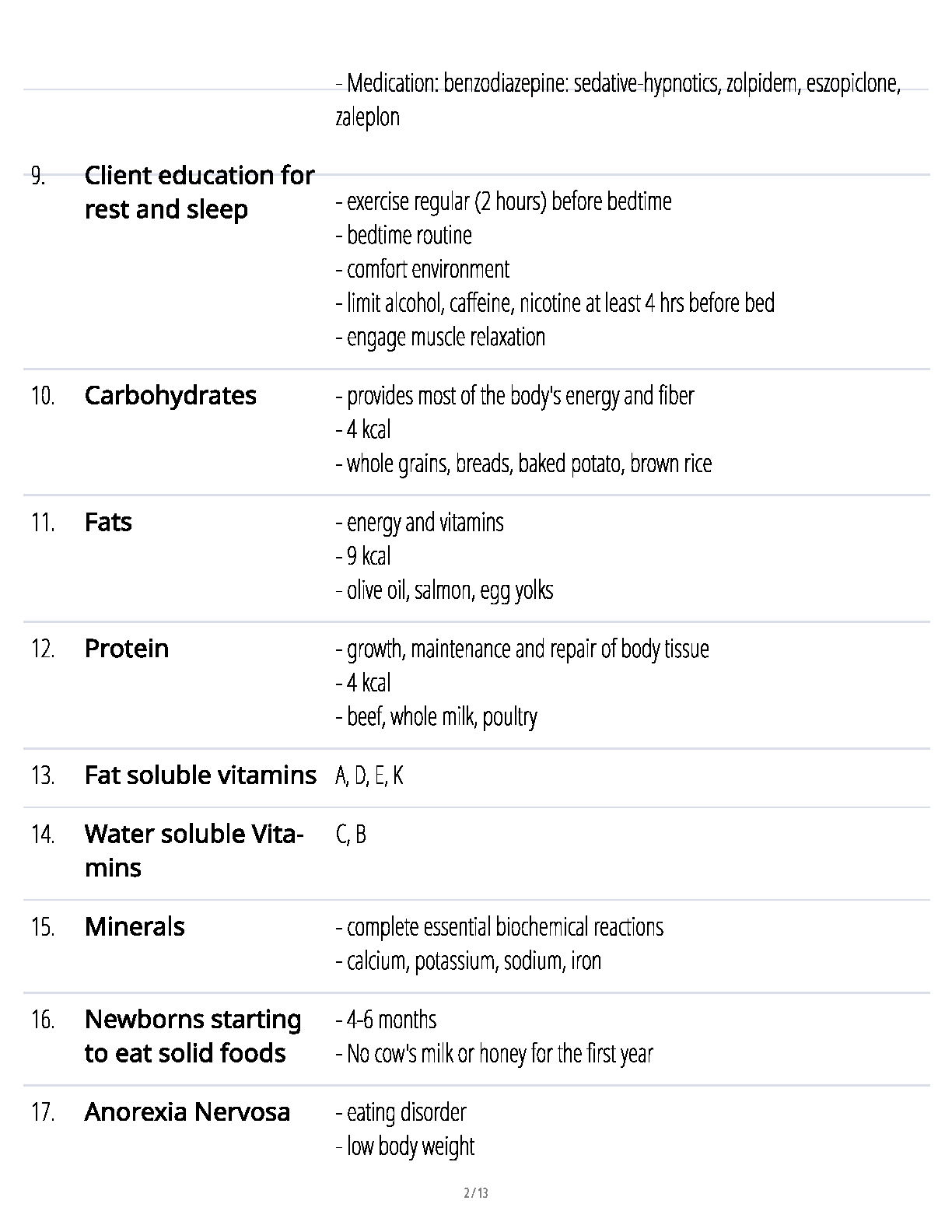The height and width of the screenshot is (1232, 952).
Task: Click the "9 kcal" line under Fats
Action: 364,556
